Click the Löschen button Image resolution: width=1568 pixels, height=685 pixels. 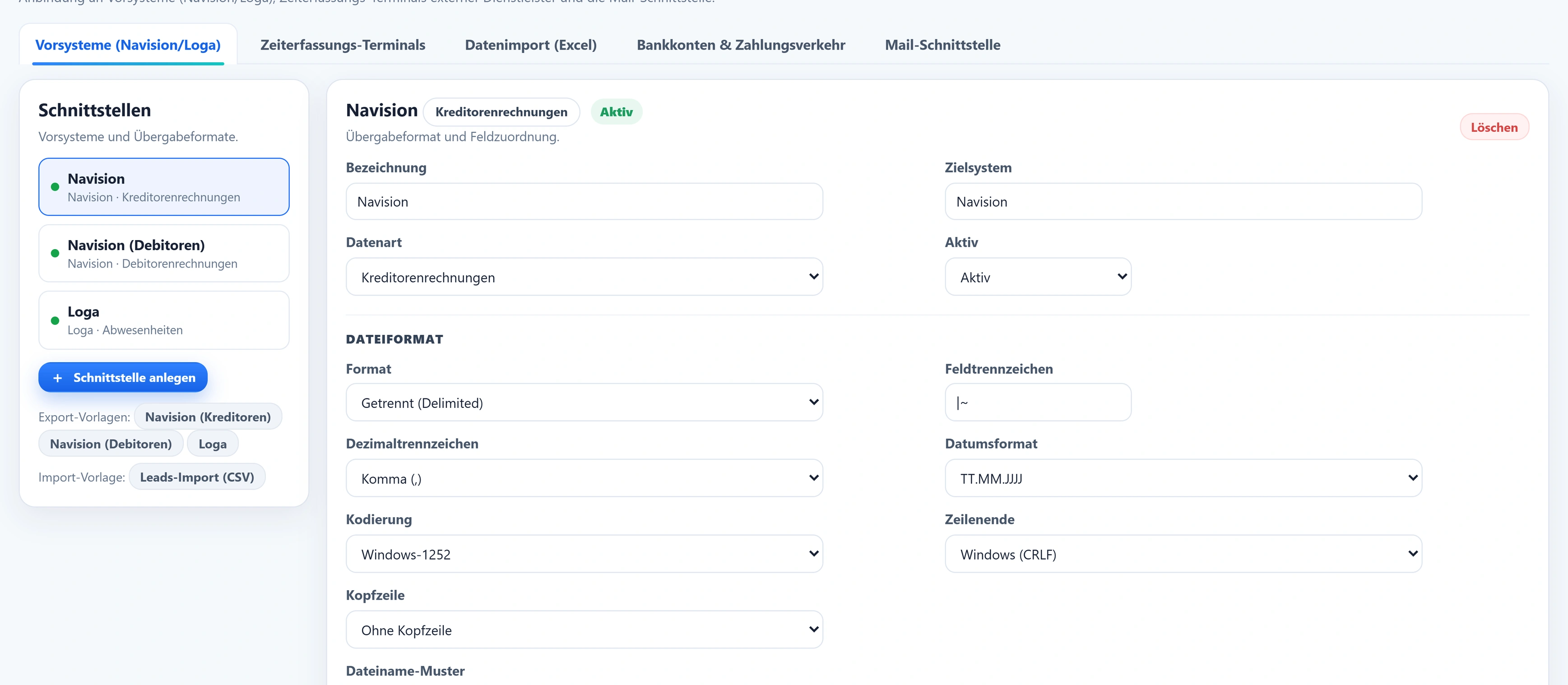1494,127
